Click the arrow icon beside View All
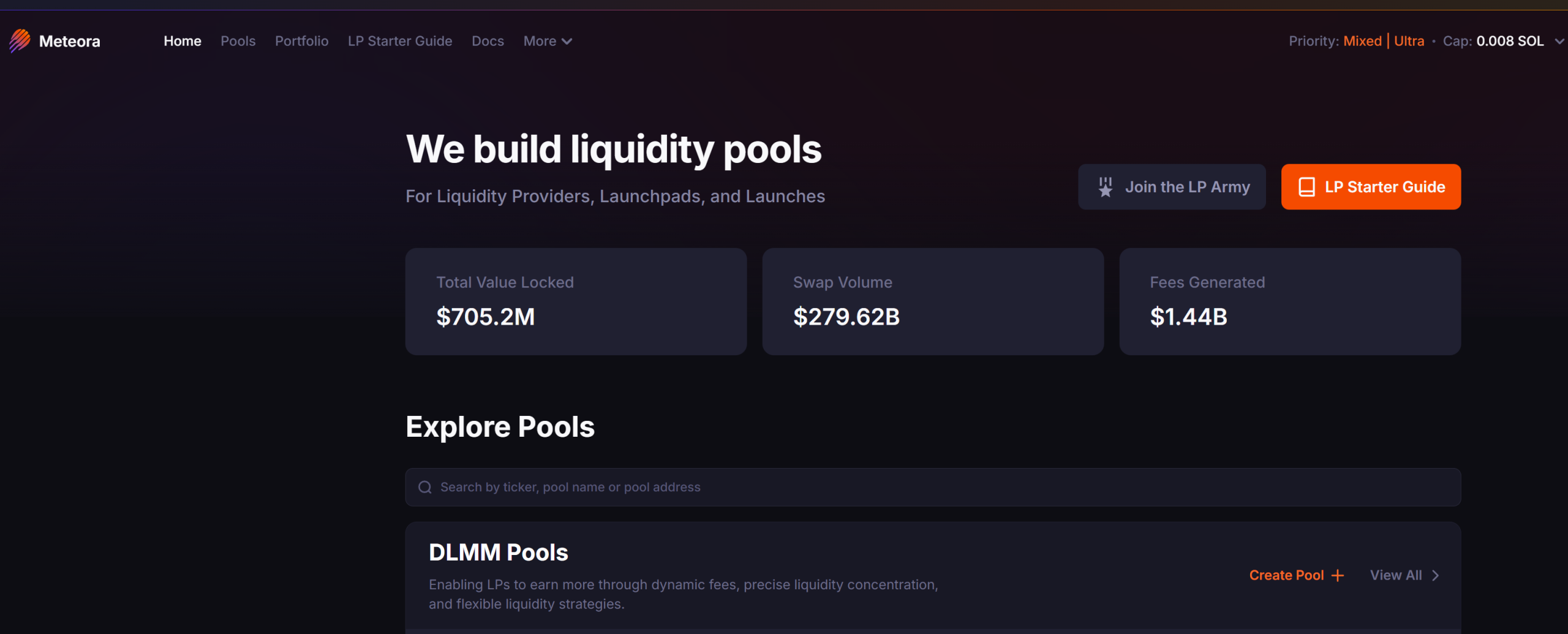1568x634 pixels. pyautogui.click(x=1435, y=576)
